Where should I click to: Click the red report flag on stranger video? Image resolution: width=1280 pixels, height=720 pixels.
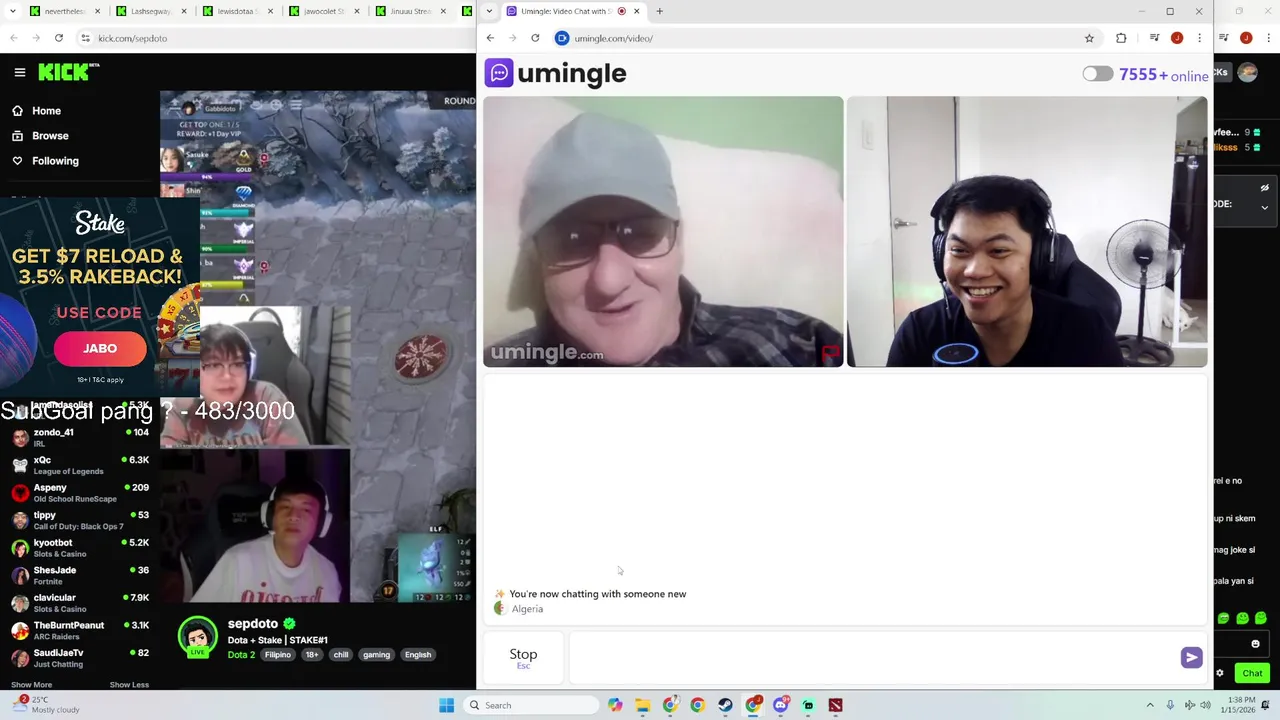[x=830, y=353]
